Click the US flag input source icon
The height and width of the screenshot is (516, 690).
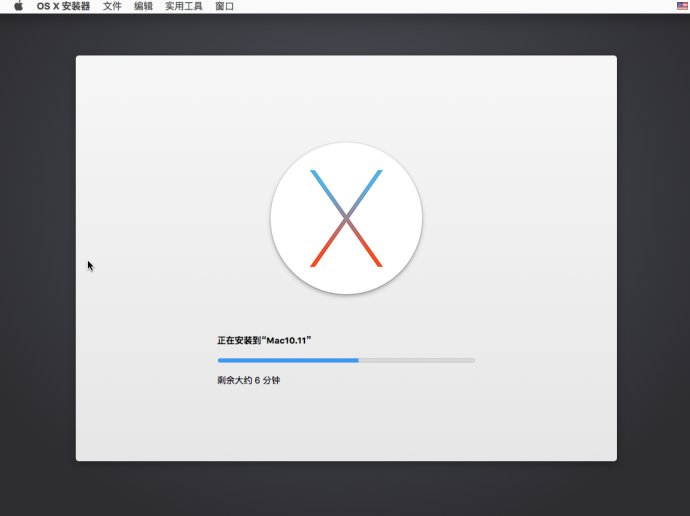pos(682,6)
